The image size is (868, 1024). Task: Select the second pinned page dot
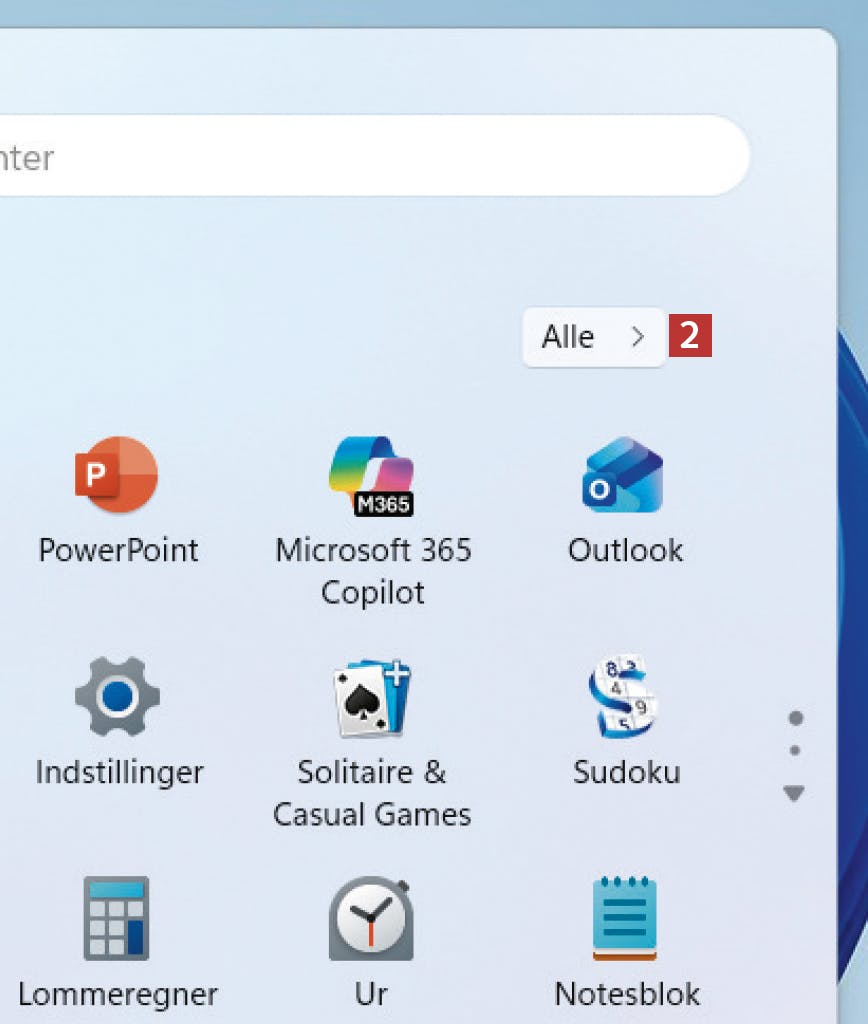(x=795, y=750)
